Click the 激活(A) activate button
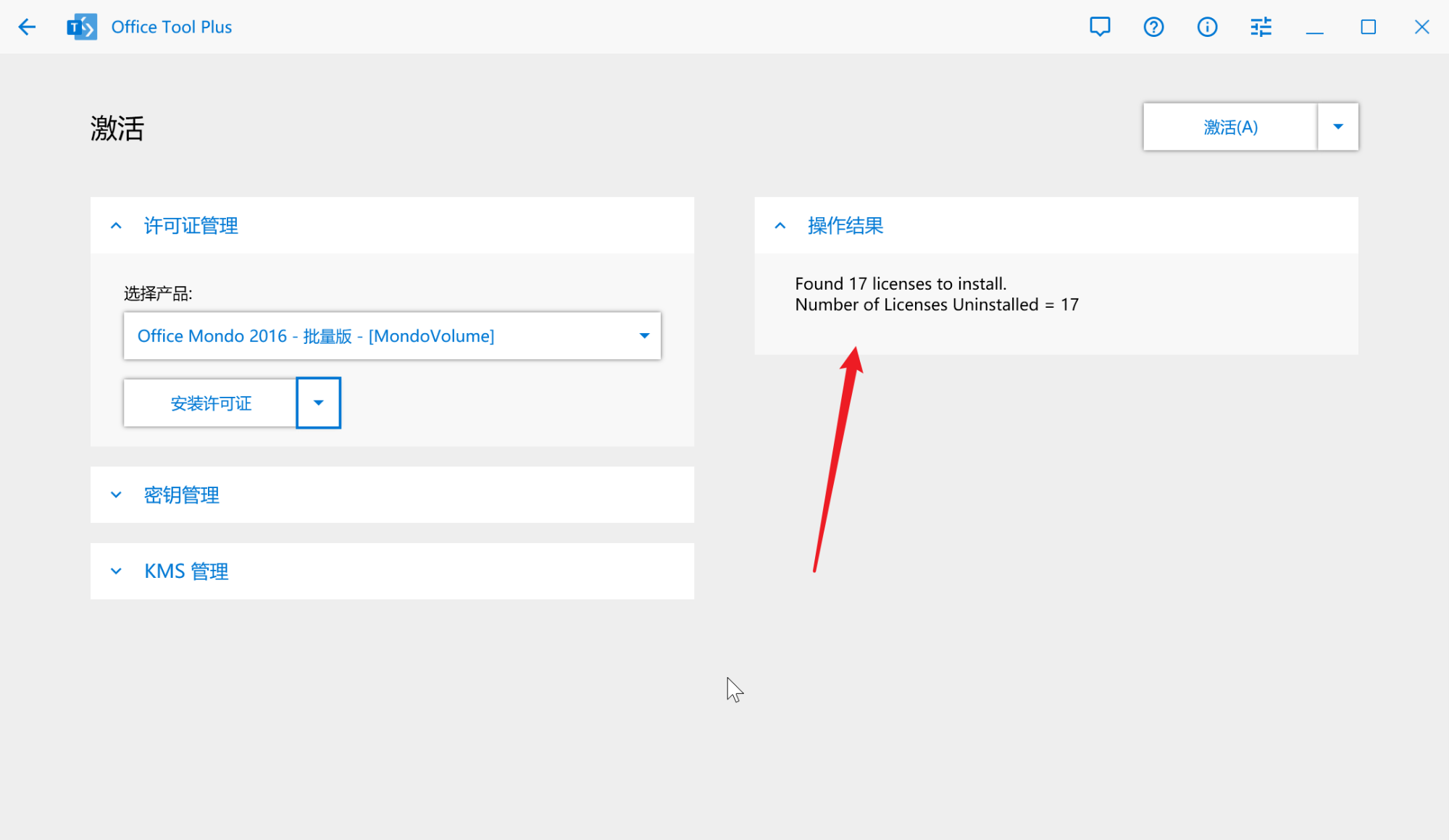Screen dimensions: 1449x840 1230,127
